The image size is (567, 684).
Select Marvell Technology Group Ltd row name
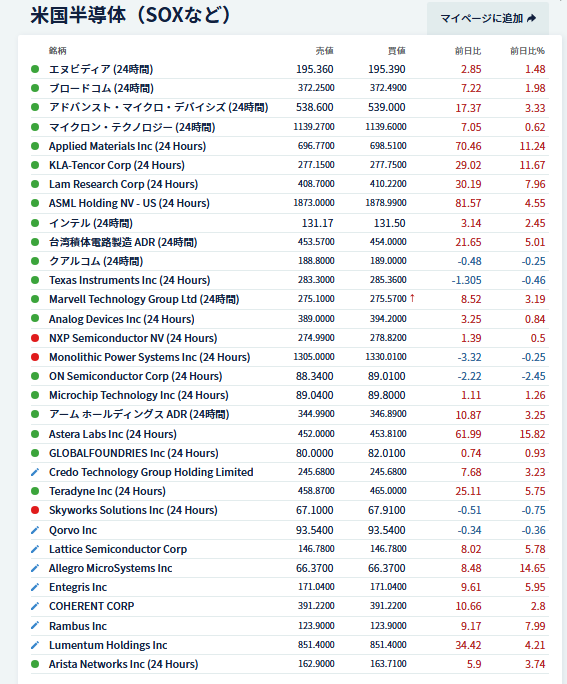(144, 299)
